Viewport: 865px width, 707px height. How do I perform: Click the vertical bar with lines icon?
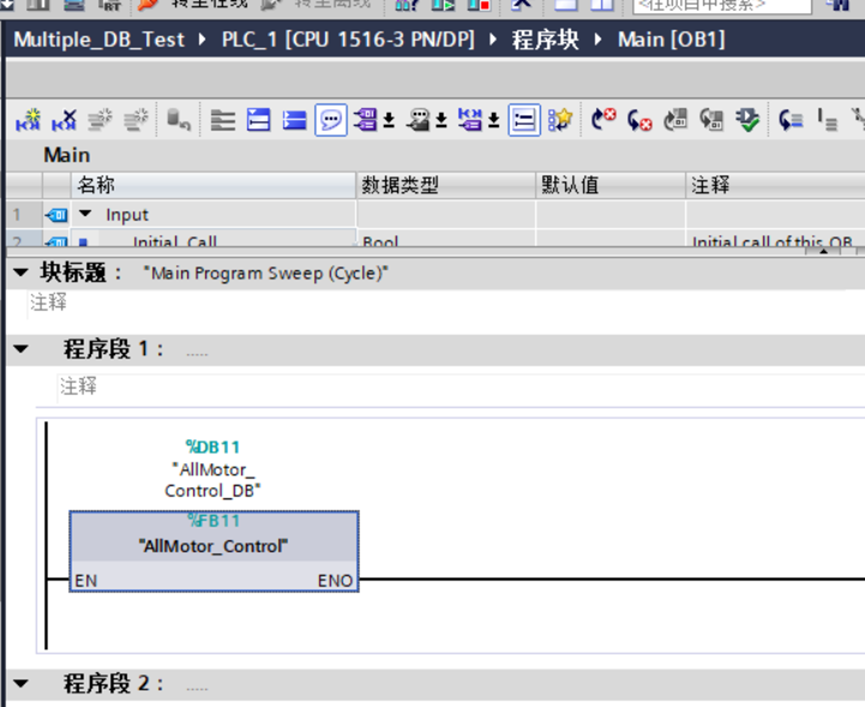[x=827, y=120]
